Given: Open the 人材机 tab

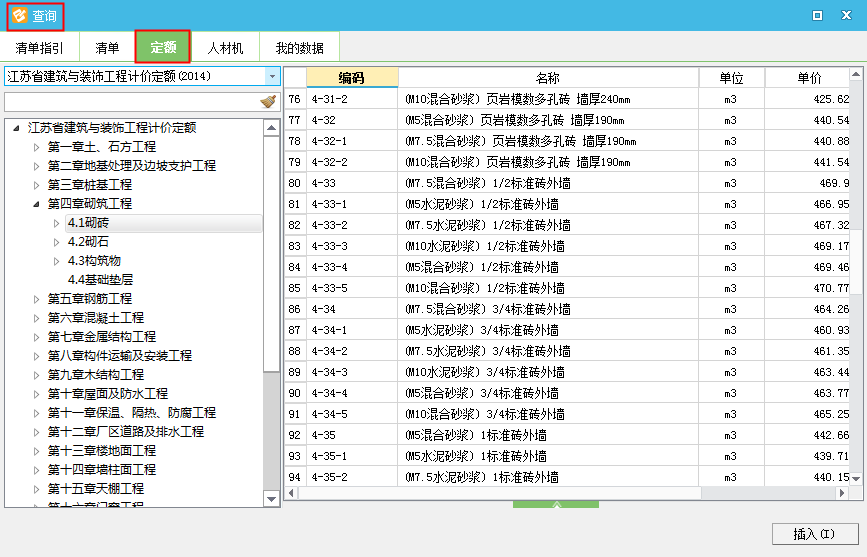Looking at the screenshot, I should coord(225,47).
